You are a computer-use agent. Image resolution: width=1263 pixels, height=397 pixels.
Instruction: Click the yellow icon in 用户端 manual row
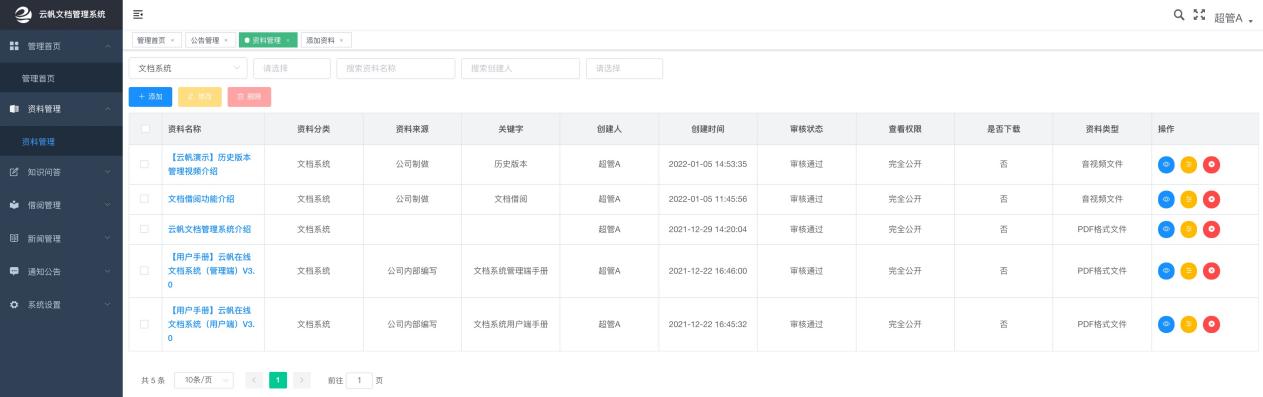(1189, 324)
